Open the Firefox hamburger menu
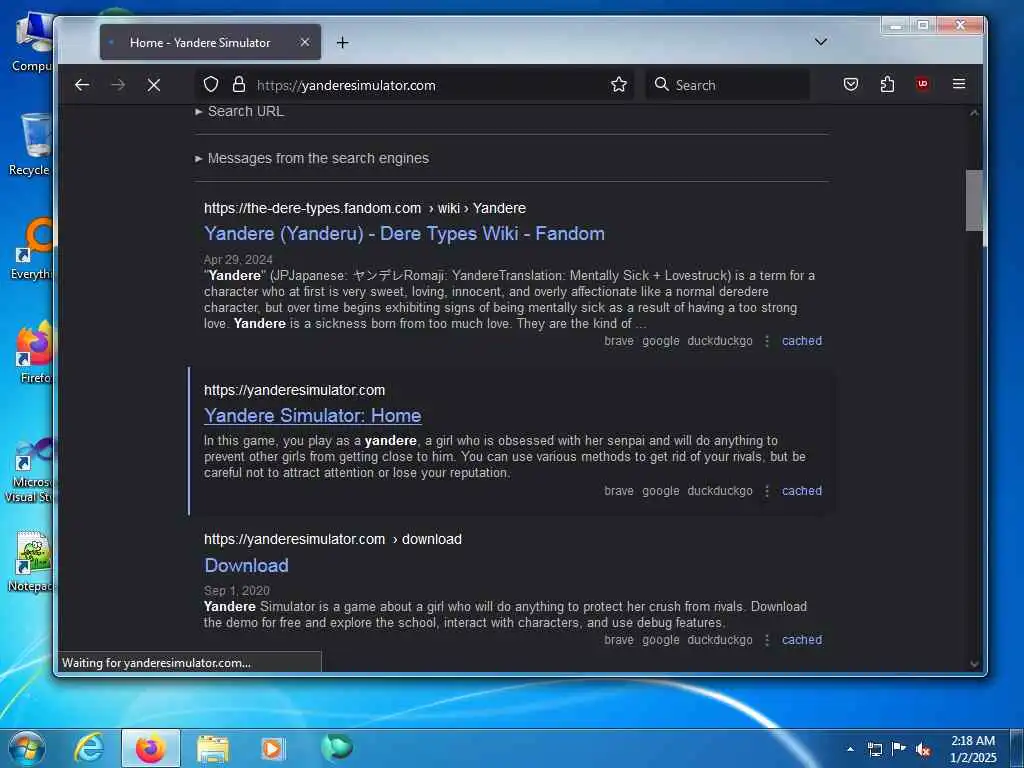The image size is (1024, 768). click(959, 84)
